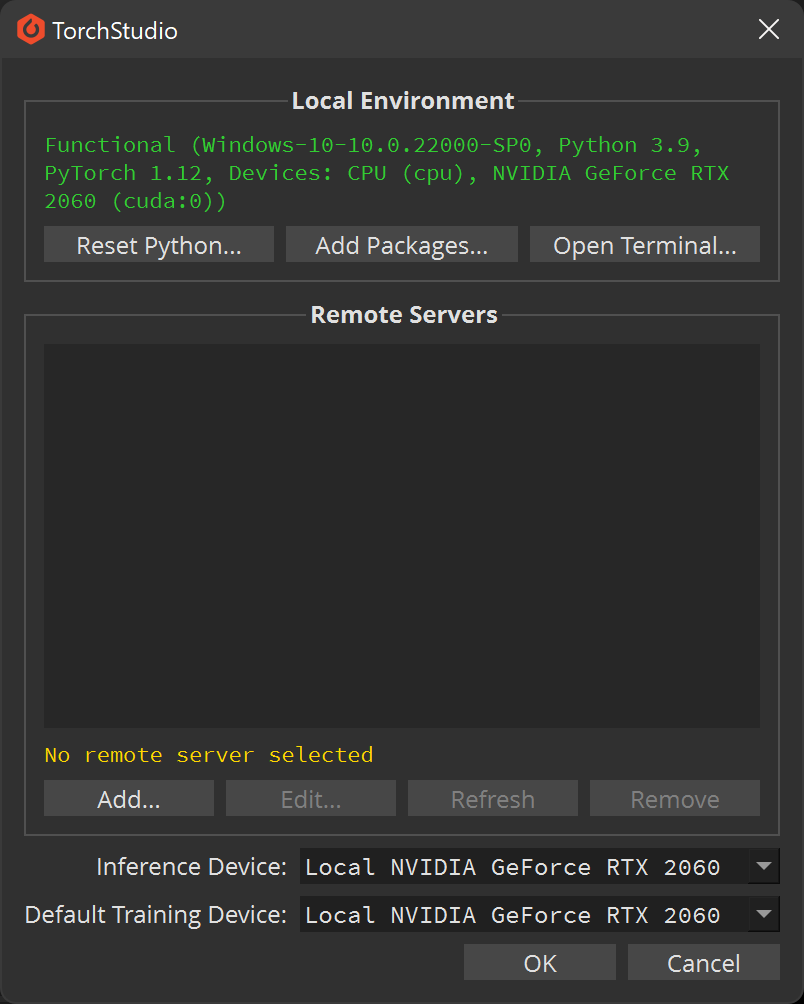
Task: Open the Default Training Device dropdown arrow
Action: pyautogui.click(x=764, y=914)
